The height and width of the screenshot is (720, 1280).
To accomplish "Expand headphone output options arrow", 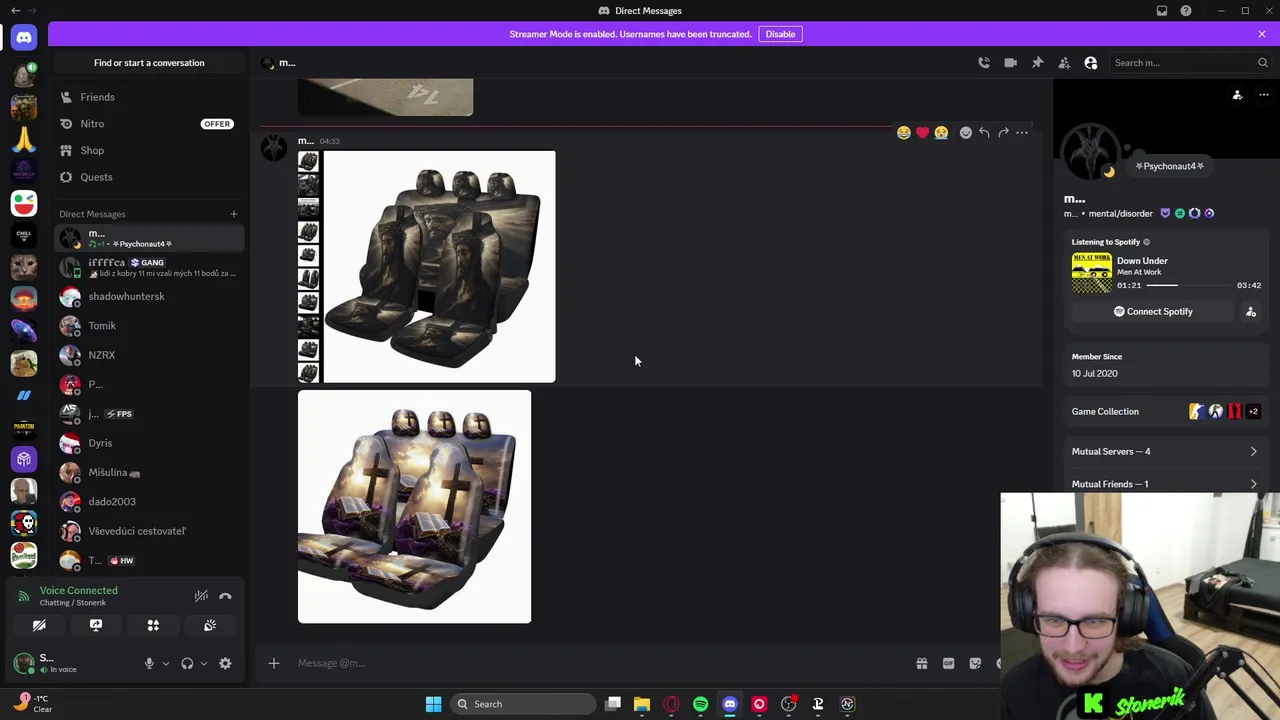I will pyautogui.click(x=204, y=664).
